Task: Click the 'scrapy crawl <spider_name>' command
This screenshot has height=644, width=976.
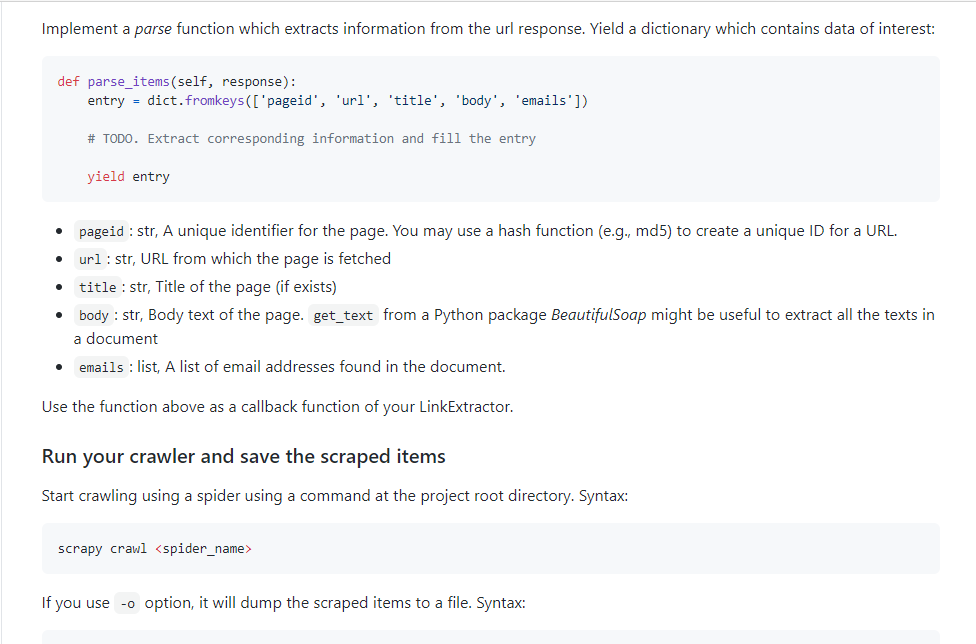Action: 155,549
